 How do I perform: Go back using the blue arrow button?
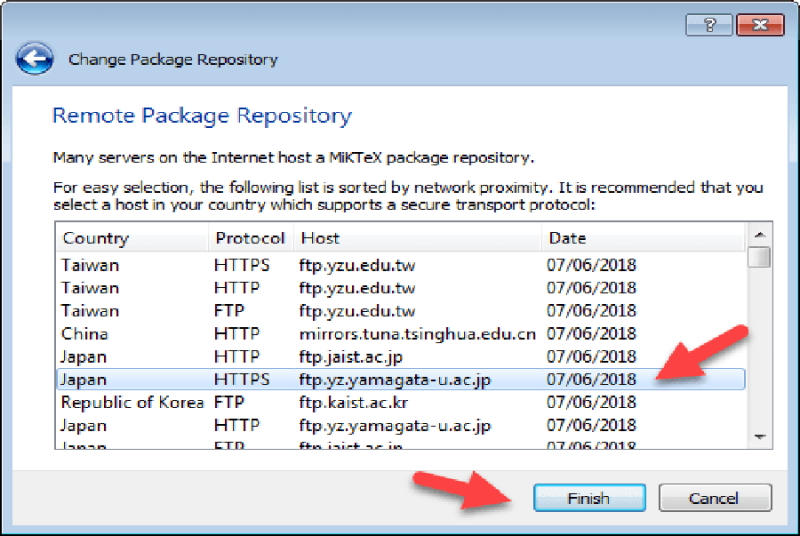pos(34,59)
